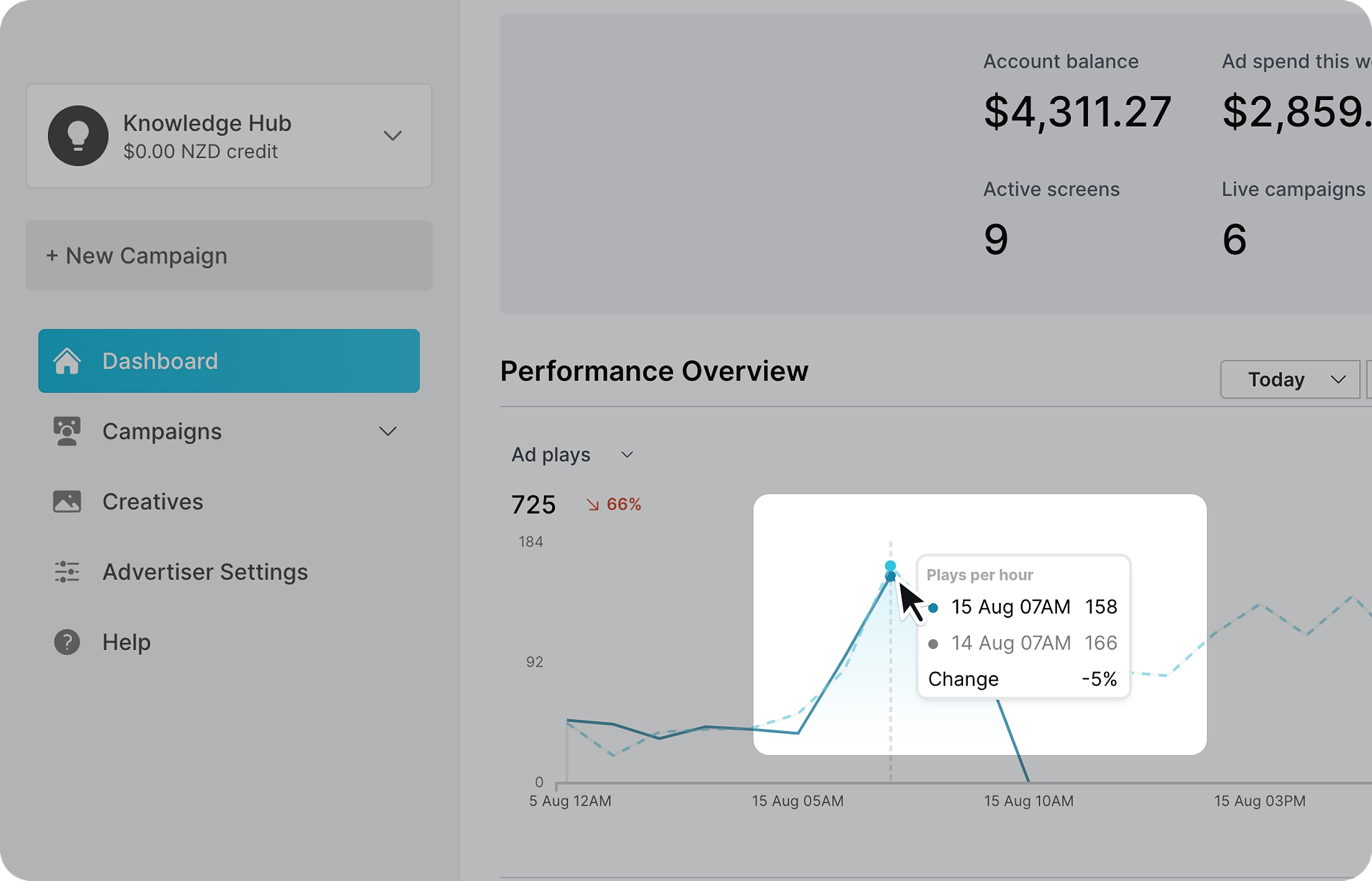
Task: Click the red downward trend arrow icon
Action: (x=593, y=505)
